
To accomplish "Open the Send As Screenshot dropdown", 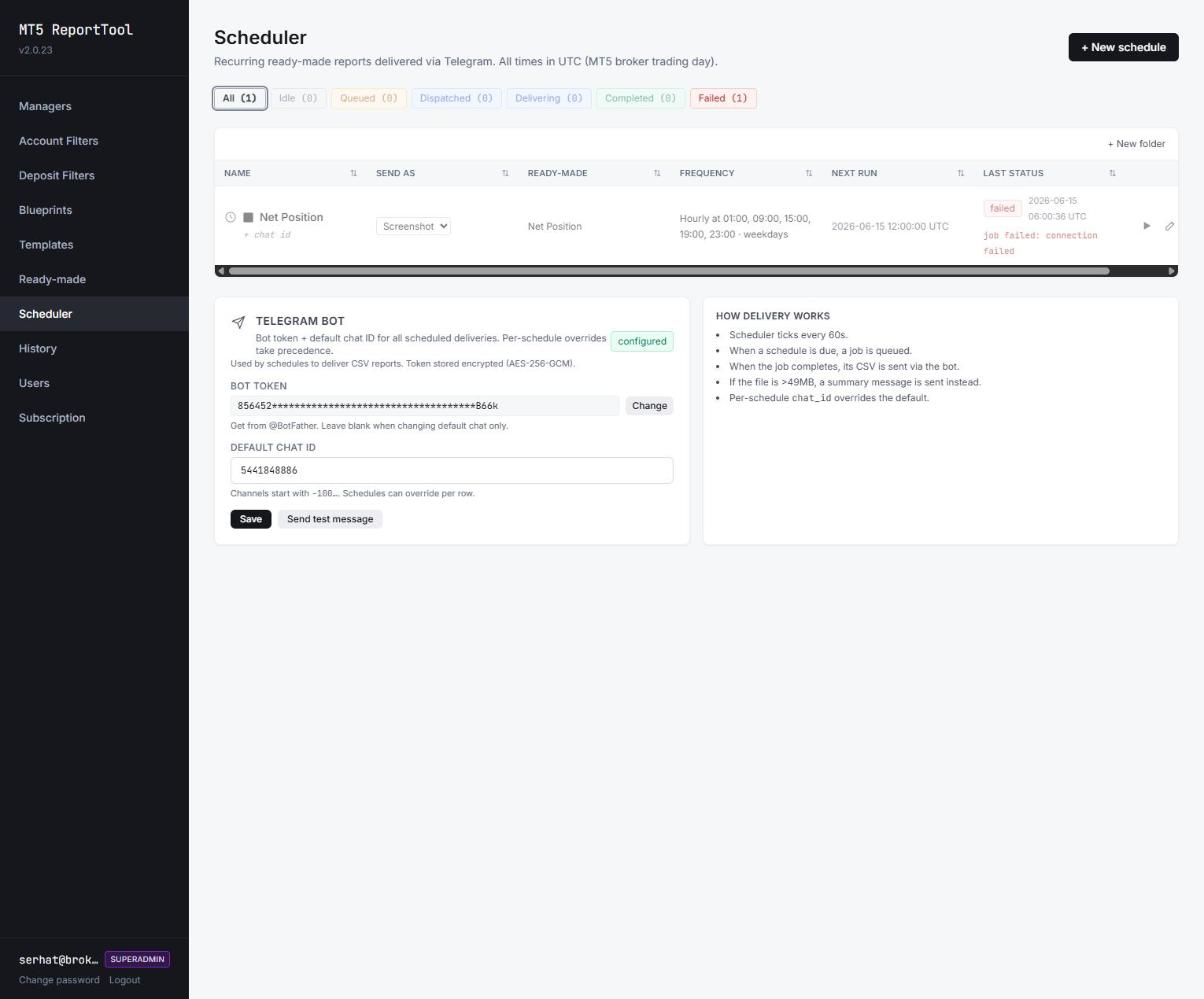I will (413, 226).
